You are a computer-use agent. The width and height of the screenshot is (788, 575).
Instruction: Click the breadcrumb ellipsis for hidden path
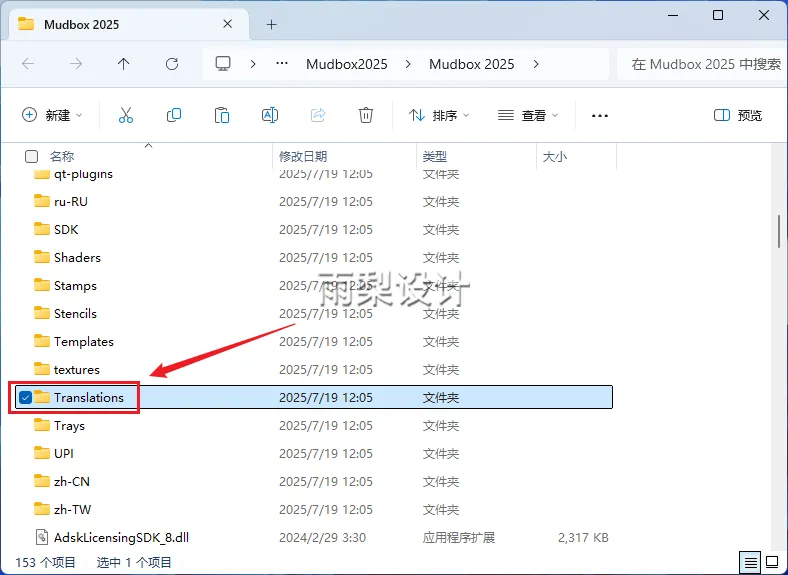point(282,63)
